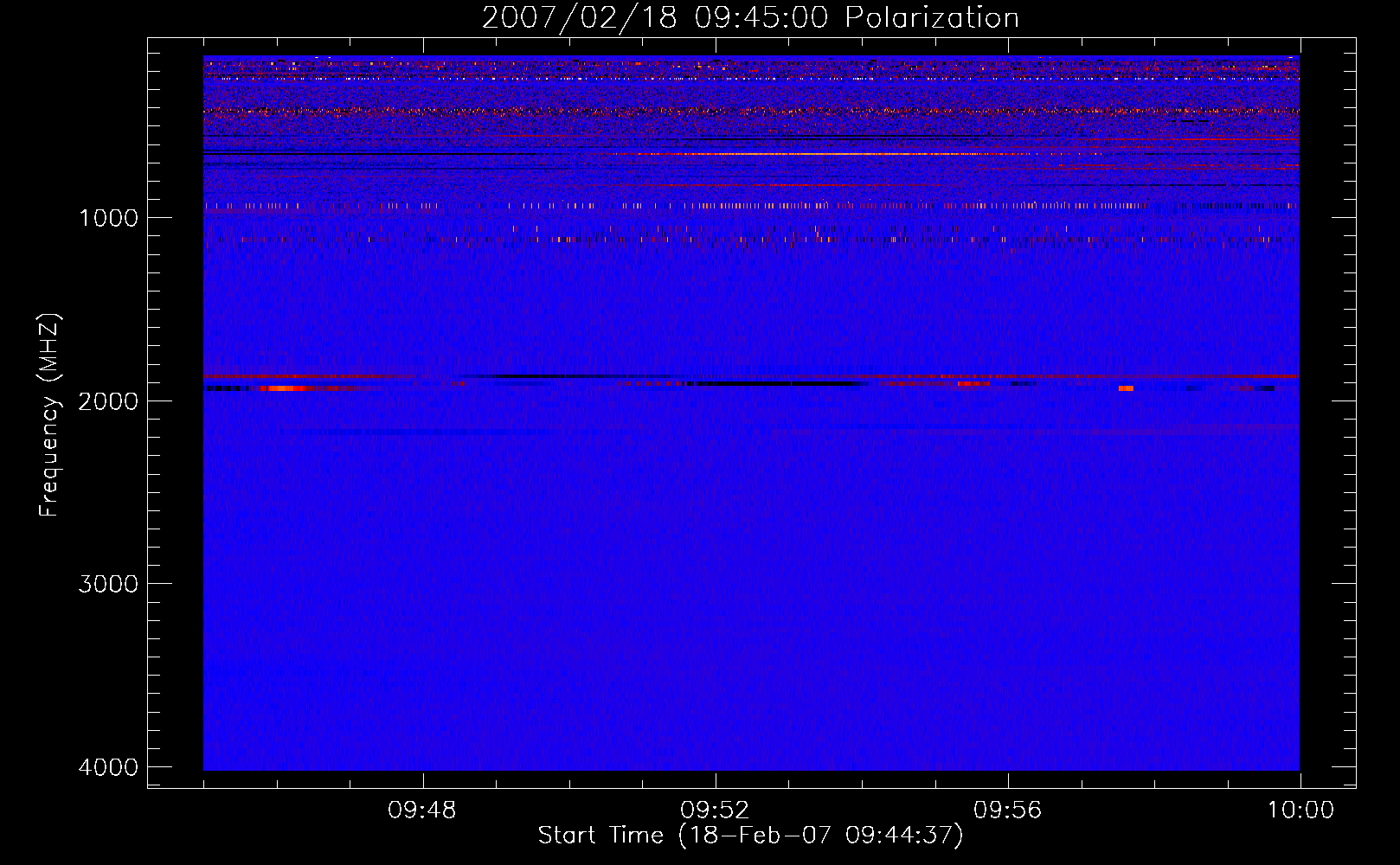Image resolution: width=1400 pixels, height=865 pixels.
Task: Click the 10:00 time tick label
Action: 1301,811
